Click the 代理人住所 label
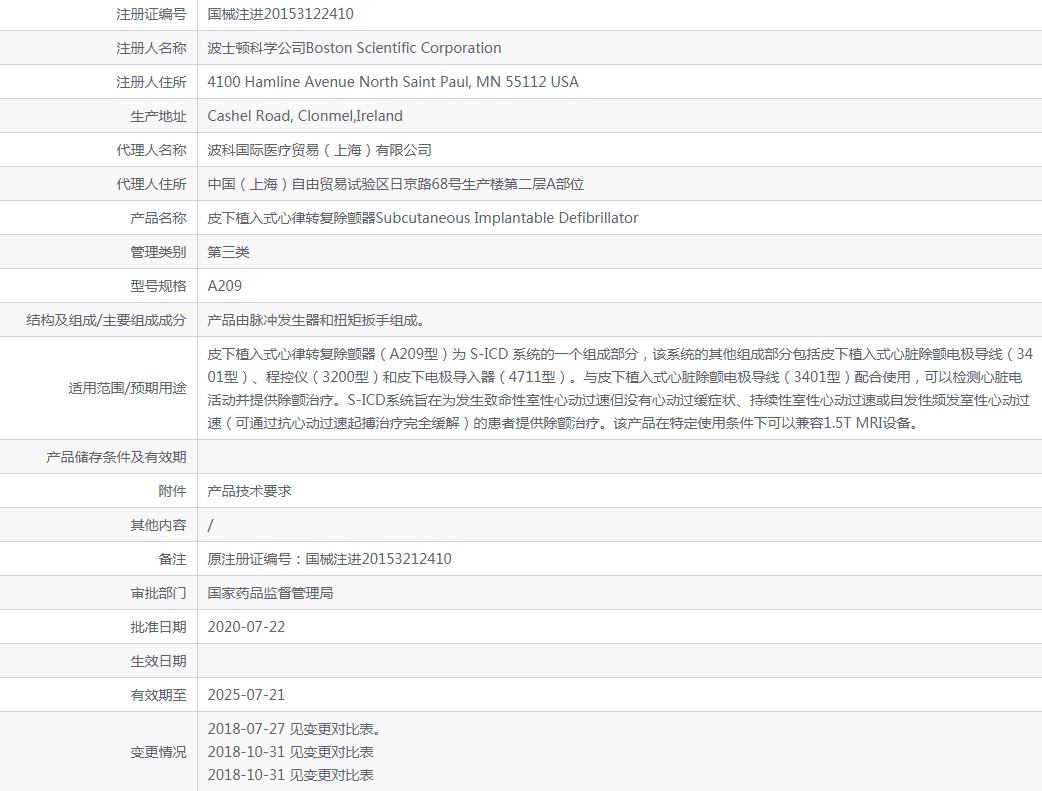Image resolution: width=1042 pixels, height=791 pixels. coord(152,184)
